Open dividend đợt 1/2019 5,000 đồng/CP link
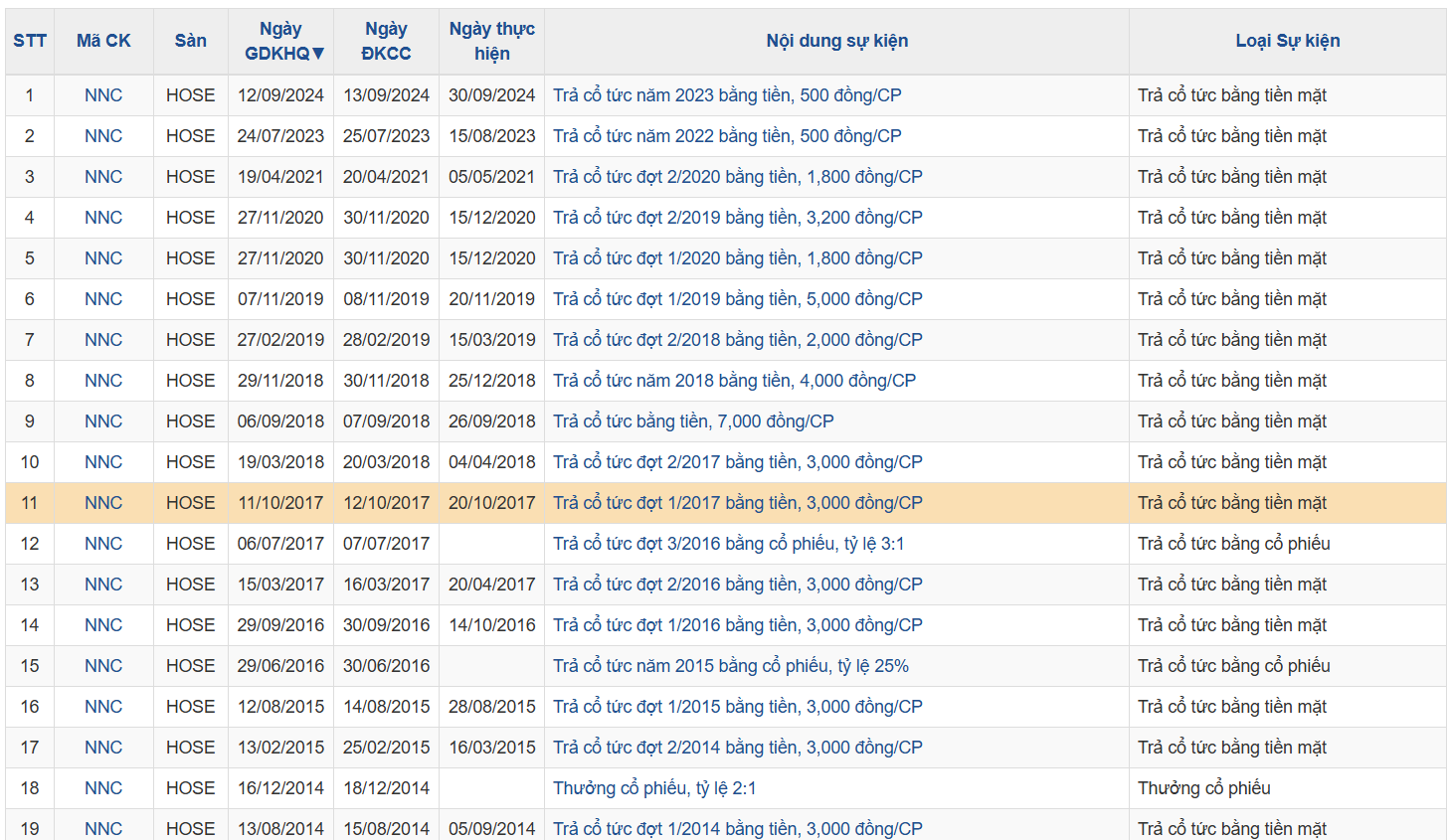1449x840 pixels. click(737, 299)
